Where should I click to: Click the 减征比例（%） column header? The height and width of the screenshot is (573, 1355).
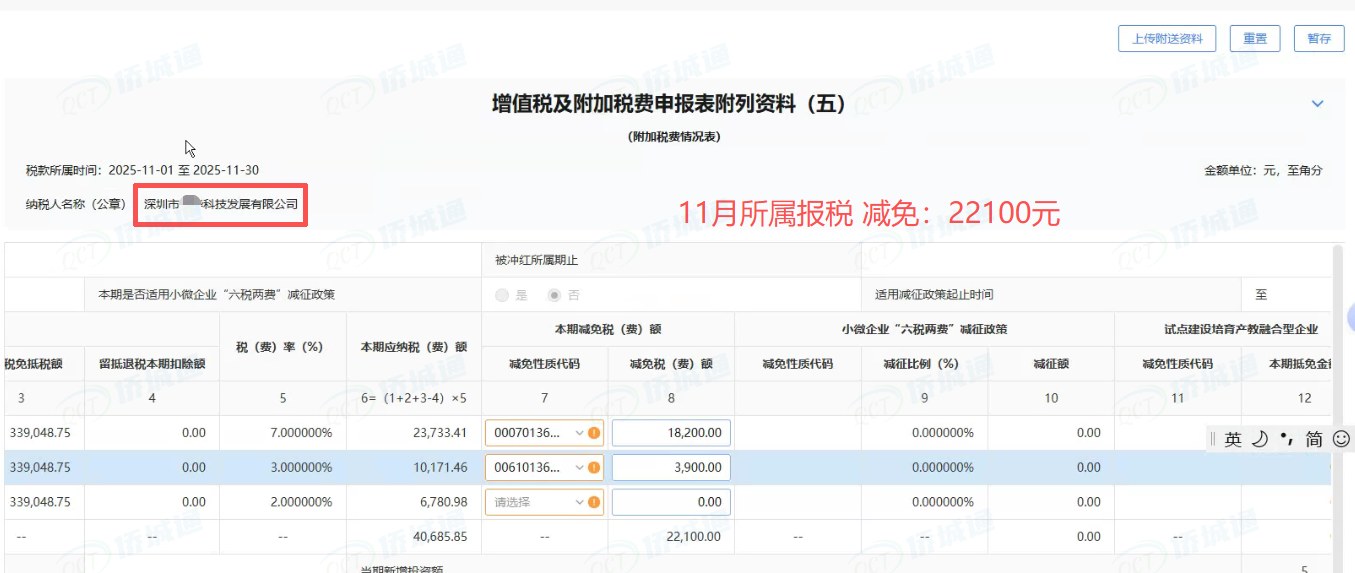click(924, 363)
